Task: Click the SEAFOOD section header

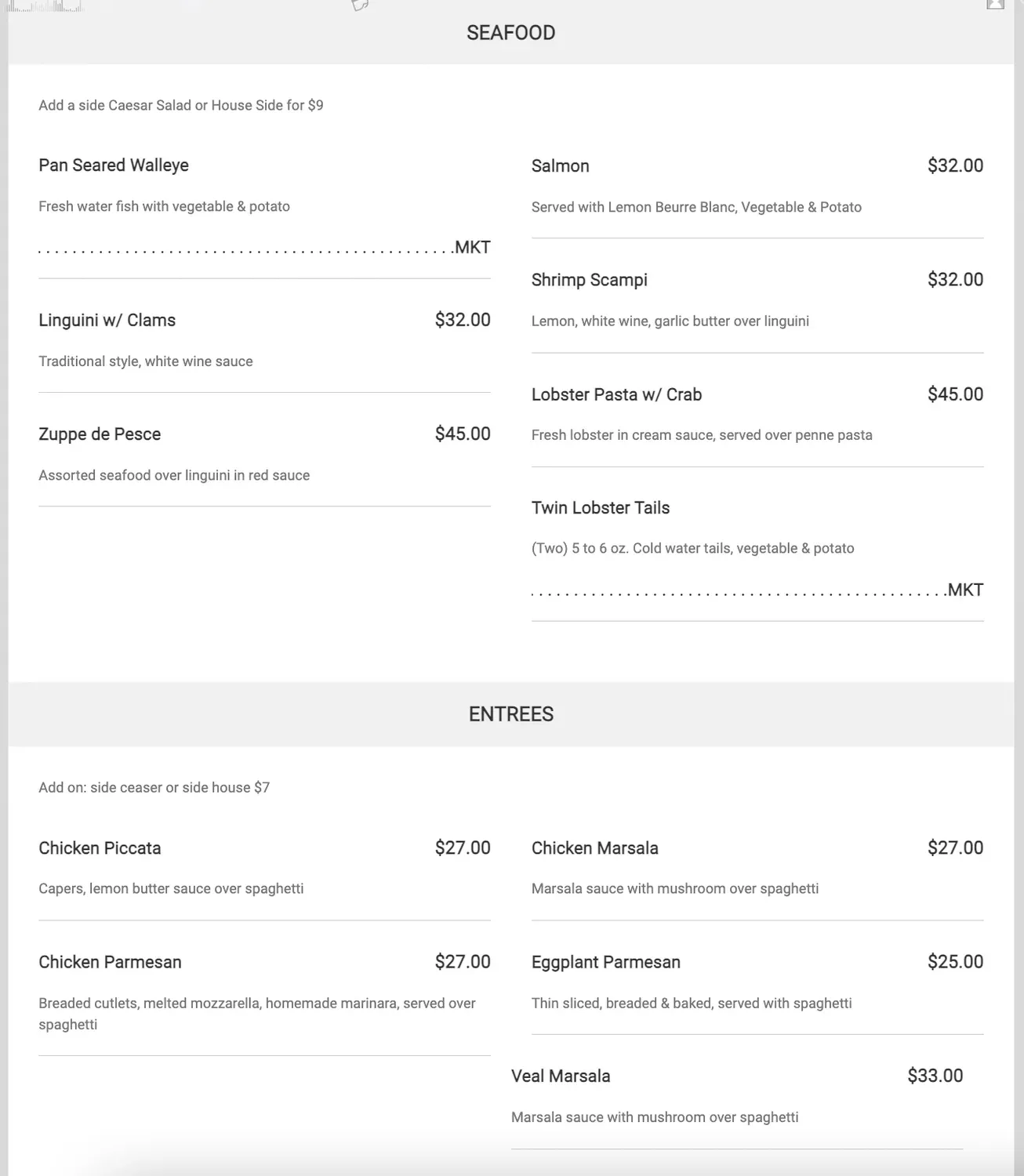Action: 510,33
